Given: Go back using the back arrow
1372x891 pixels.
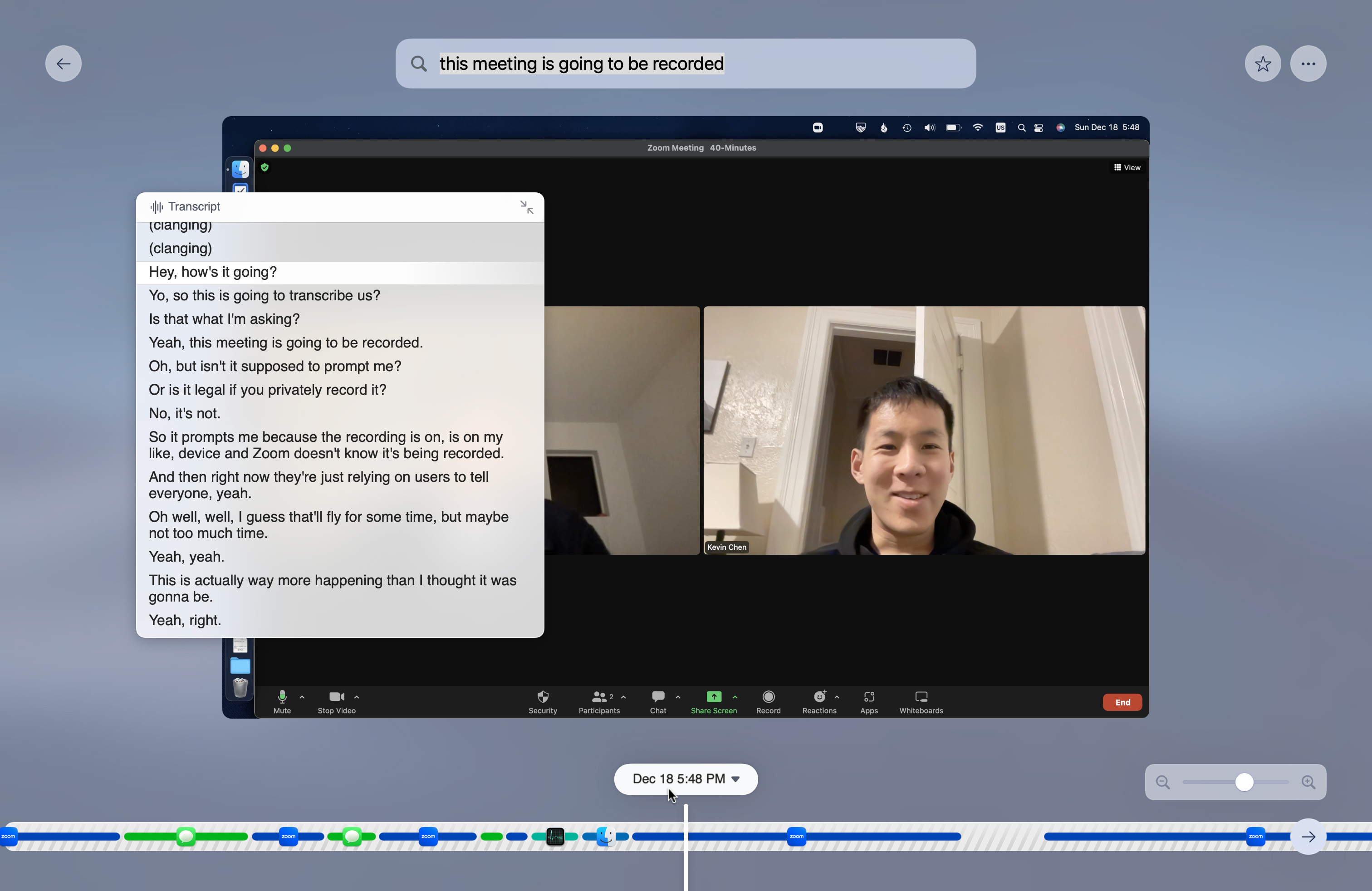Looking at the screenshot, I should click(64, 64).
